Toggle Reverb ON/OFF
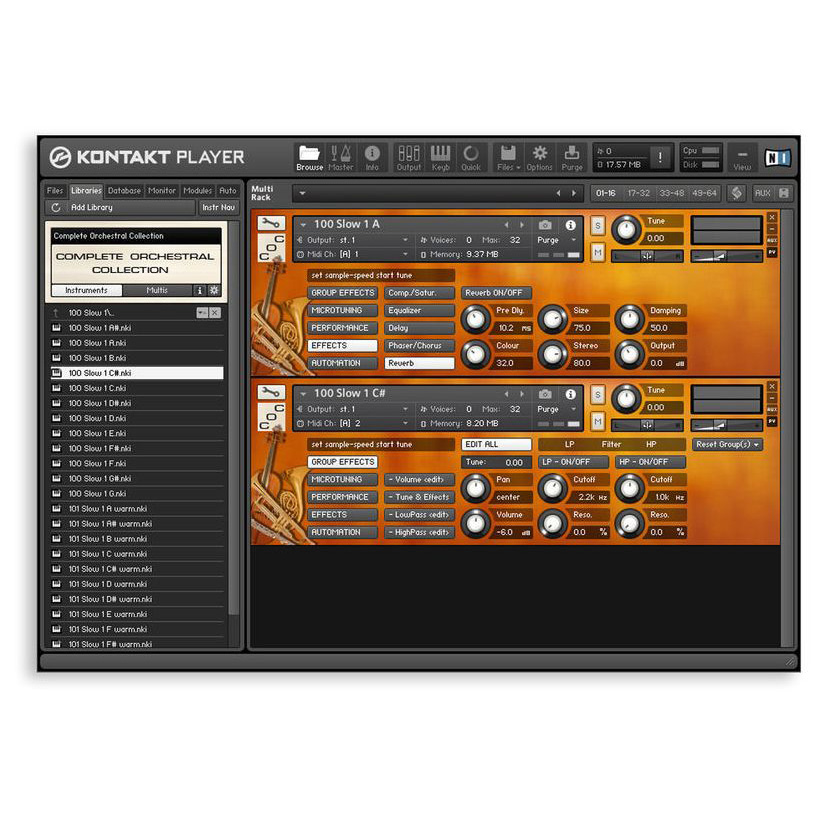The height and width of the screenshot is (820, 820). [496, 293]
